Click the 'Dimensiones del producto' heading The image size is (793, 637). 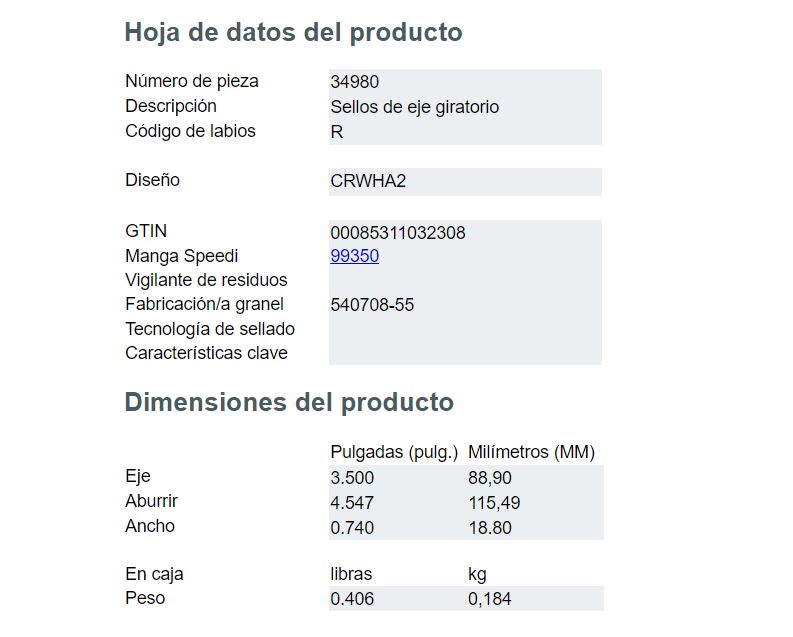click(289, 402)
